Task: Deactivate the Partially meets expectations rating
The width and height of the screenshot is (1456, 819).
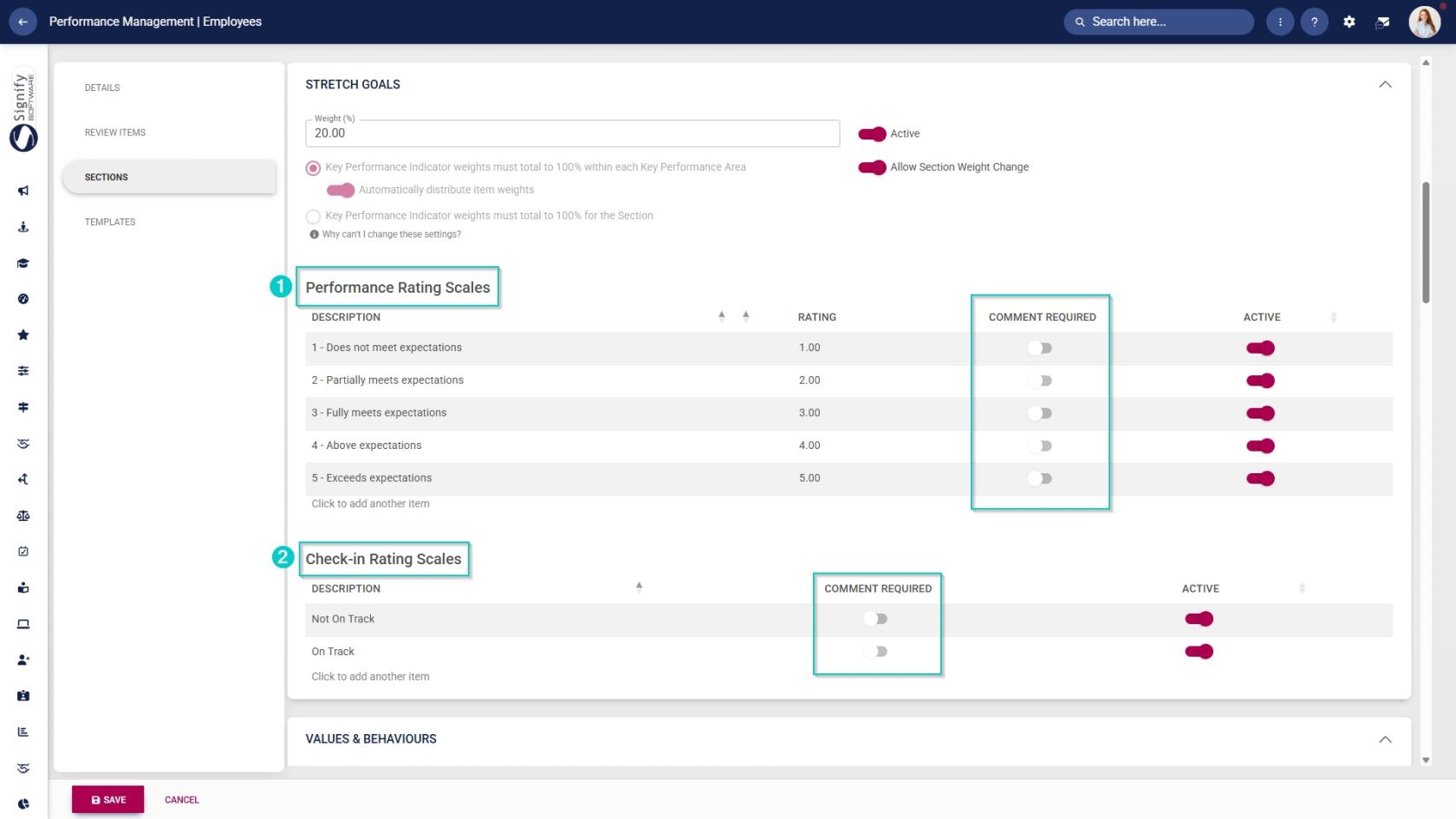Action: pos(1260,380)
